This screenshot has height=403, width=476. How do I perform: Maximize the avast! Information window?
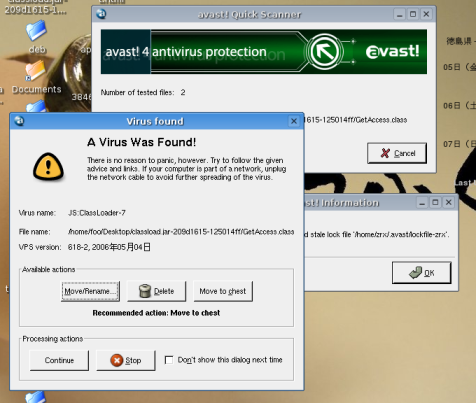(435, 203)
